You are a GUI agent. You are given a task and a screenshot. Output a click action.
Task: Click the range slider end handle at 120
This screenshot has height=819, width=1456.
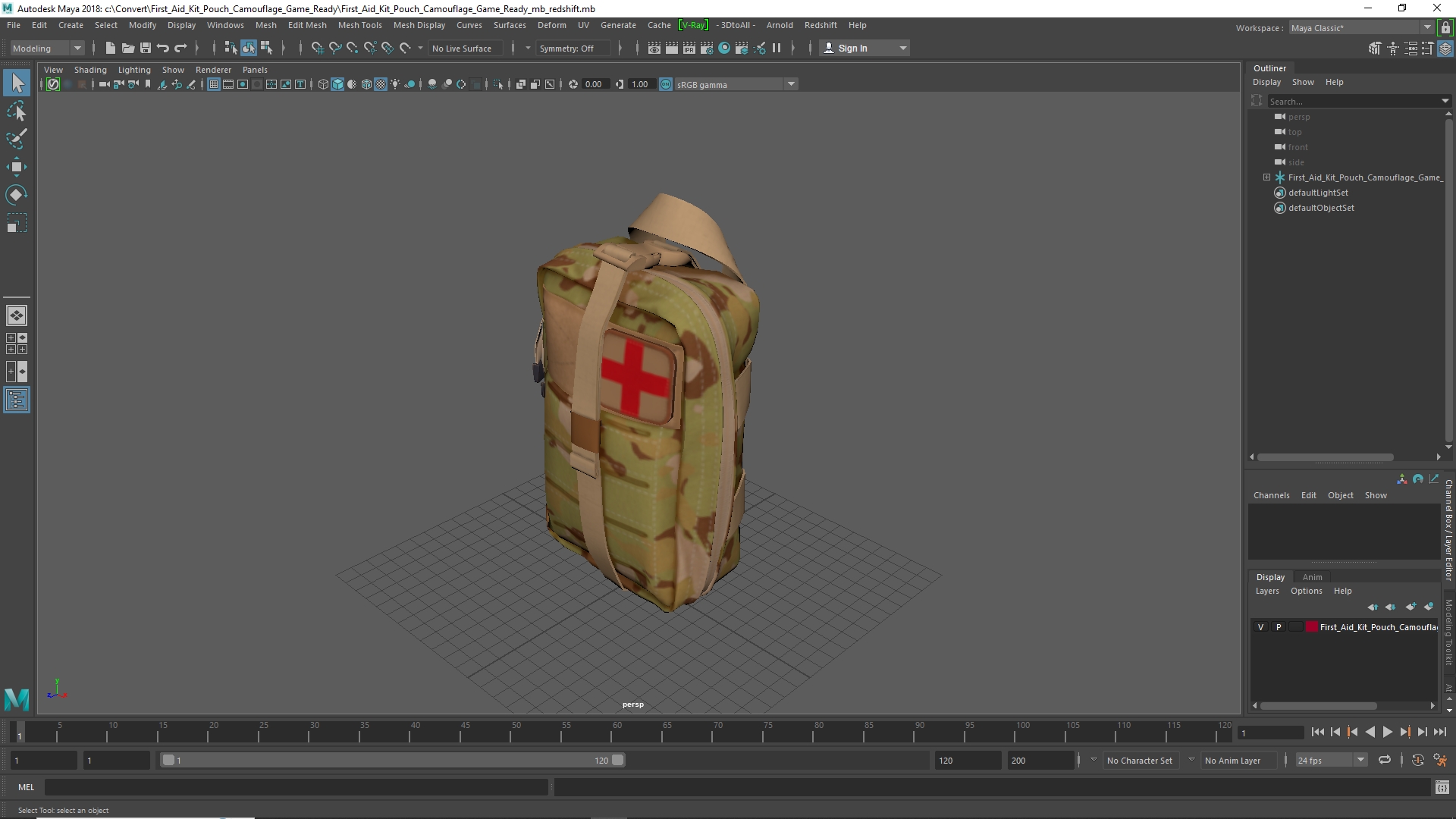[x=618, y=760]
